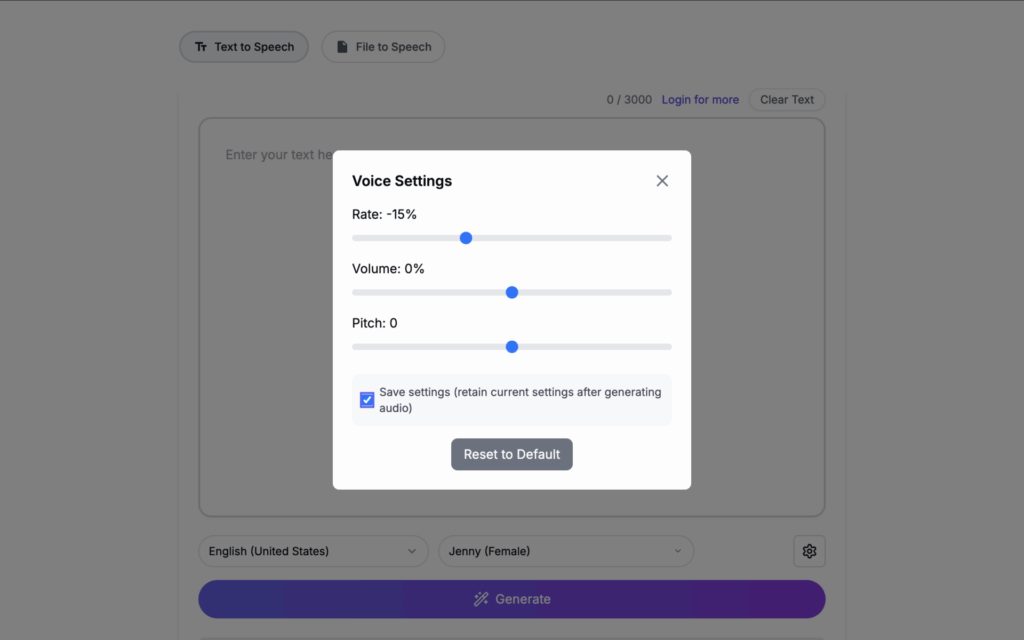Click the Volume slider handle
1024x640 pixels.
512,292
